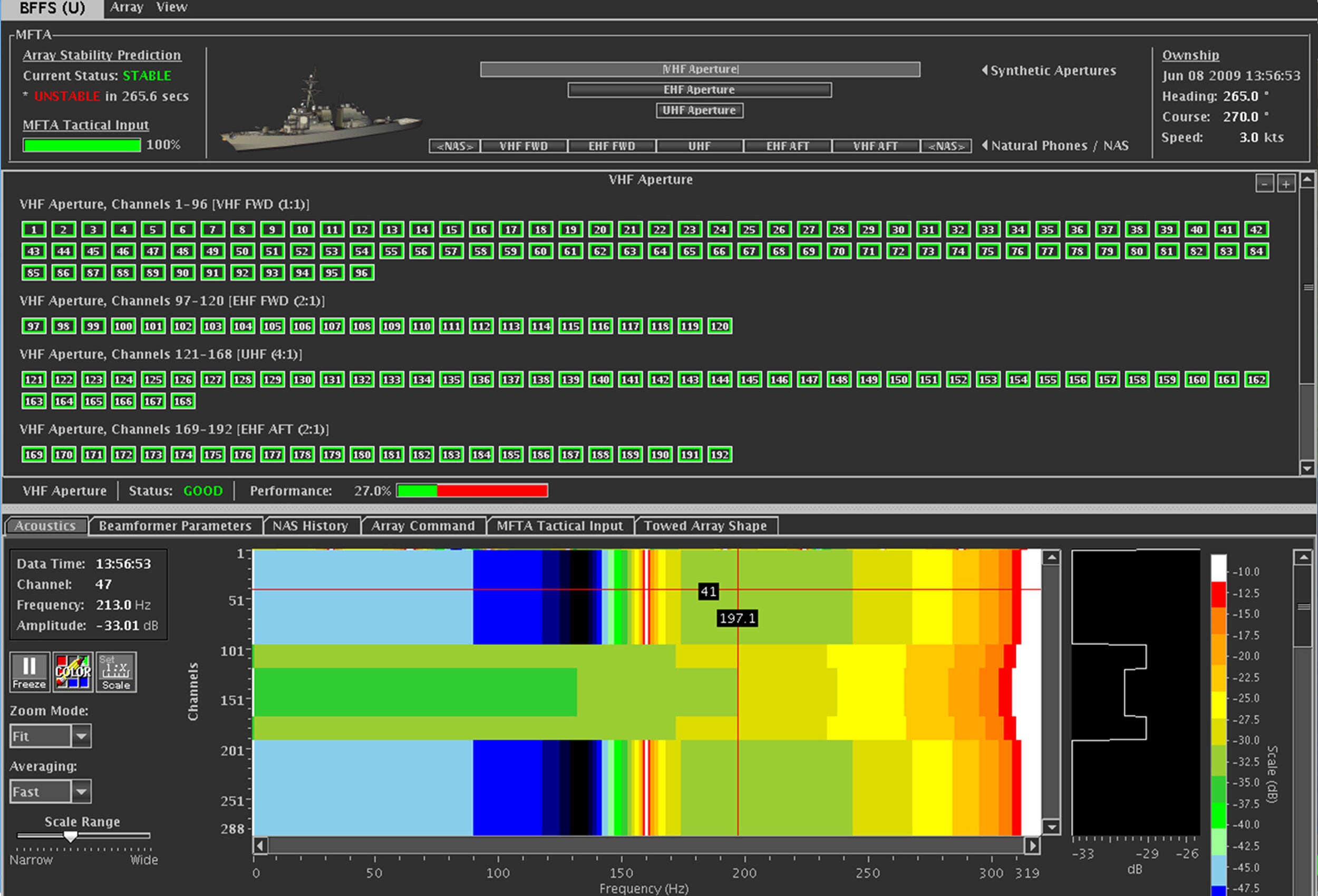Click the Performance 27.0% bar

472,491
